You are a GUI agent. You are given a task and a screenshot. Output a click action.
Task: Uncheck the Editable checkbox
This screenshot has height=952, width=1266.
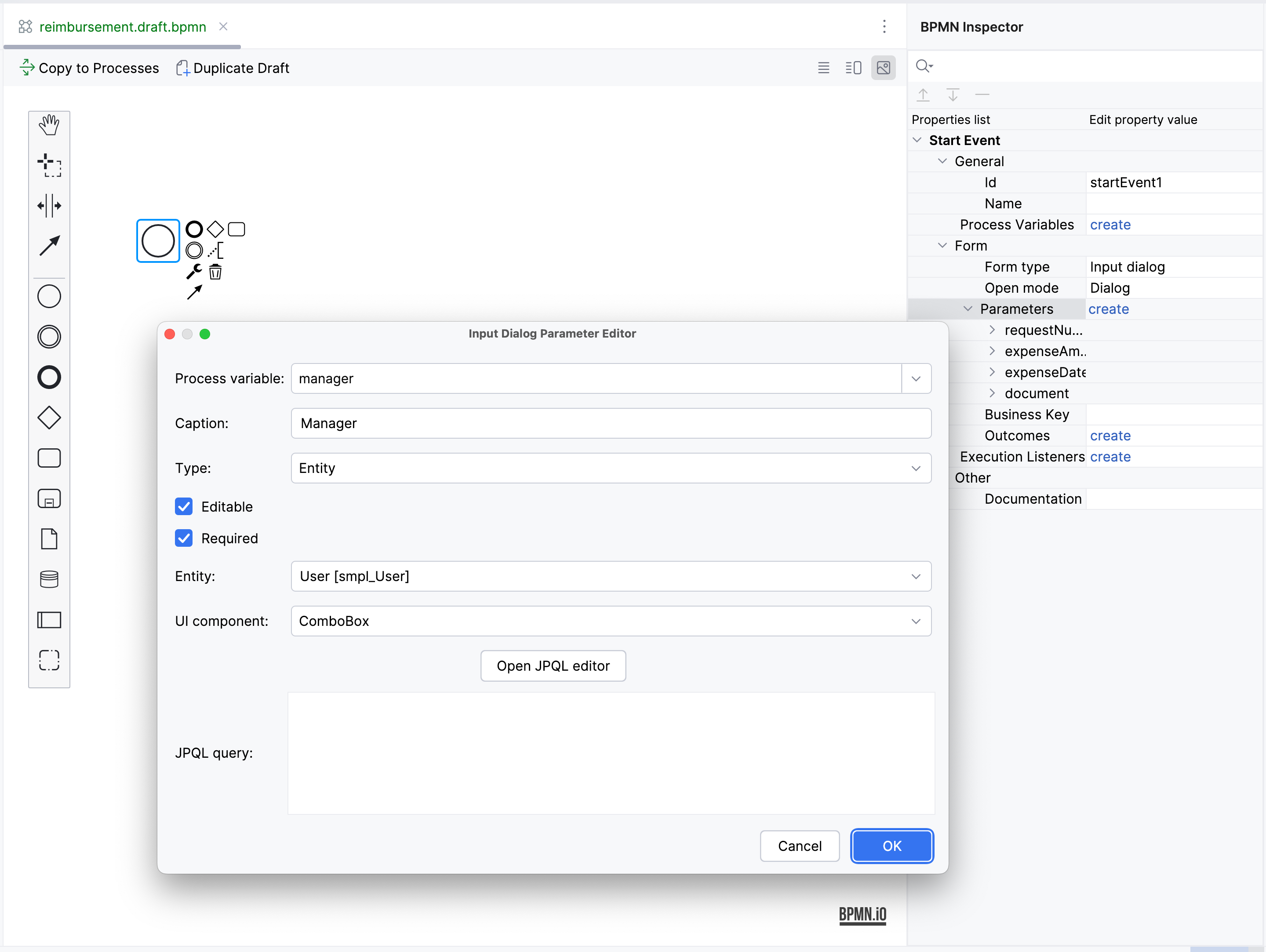pos(184,506)
